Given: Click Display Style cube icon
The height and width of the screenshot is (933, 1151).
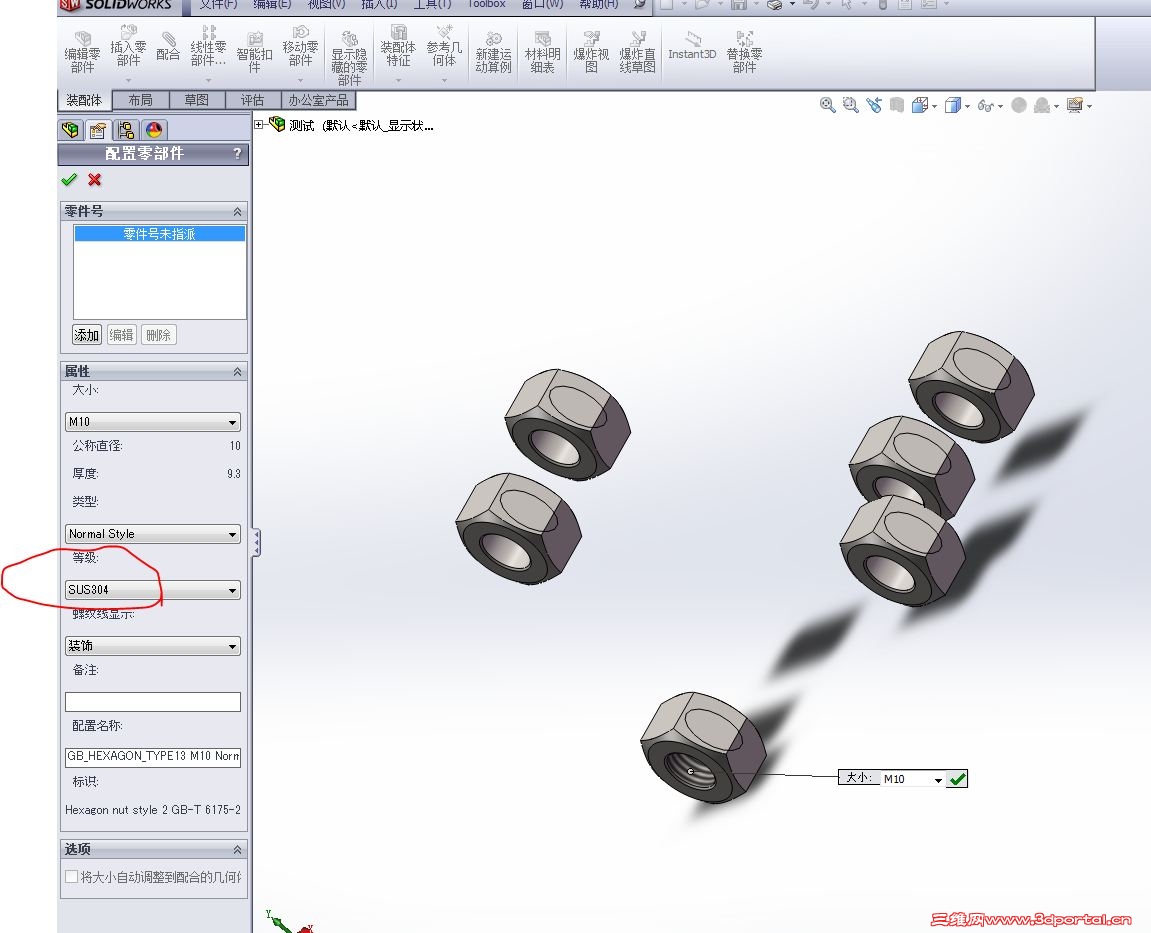Looking at the screenshot, I should (x=953, y=105).
